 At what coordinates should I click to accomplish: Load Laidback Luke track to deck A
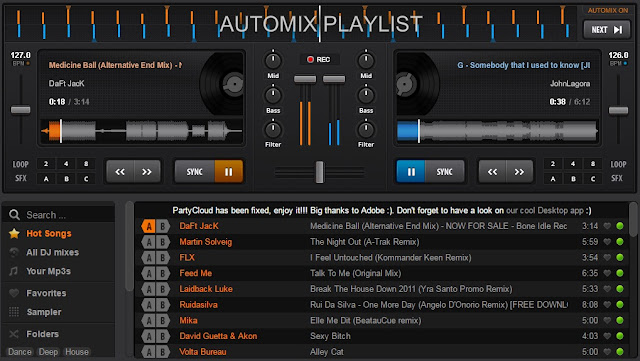[149, 289]
